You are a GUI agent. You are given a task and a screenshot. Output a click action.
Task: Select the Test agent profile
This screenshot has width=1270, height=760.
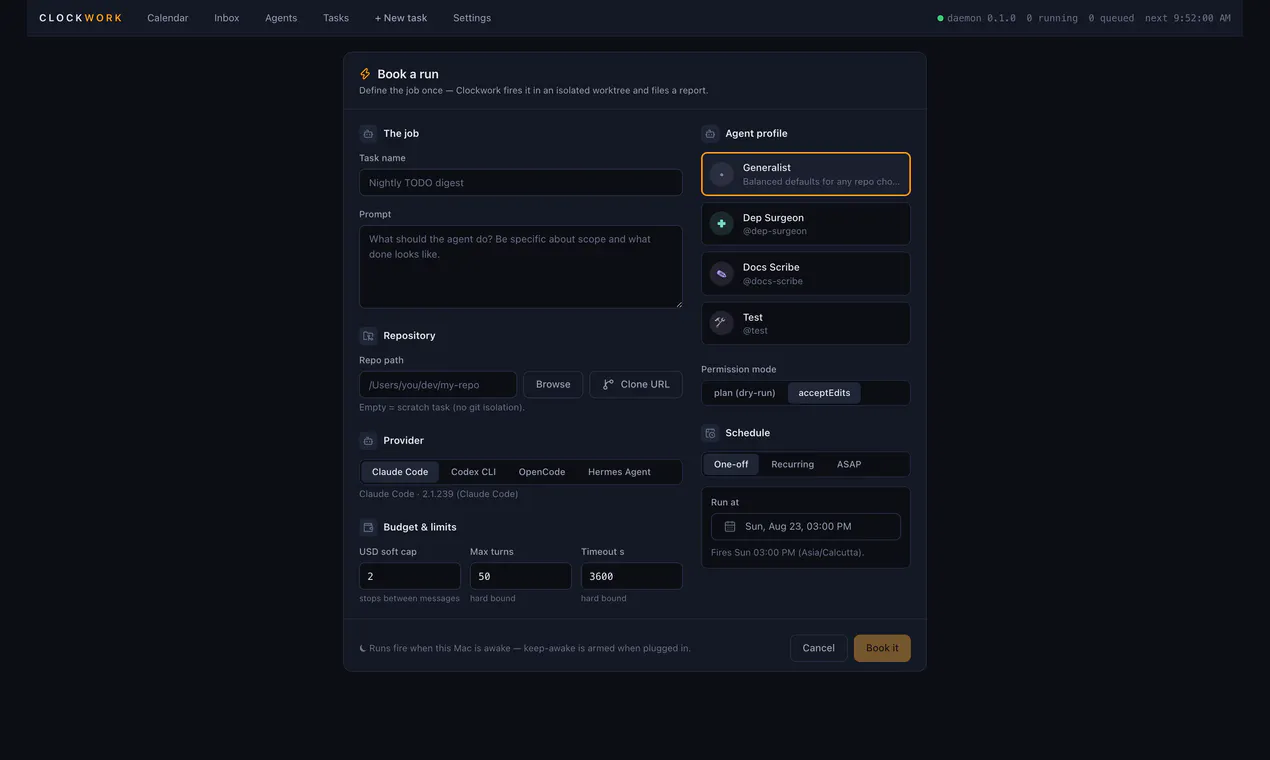(x=806, y=323)
